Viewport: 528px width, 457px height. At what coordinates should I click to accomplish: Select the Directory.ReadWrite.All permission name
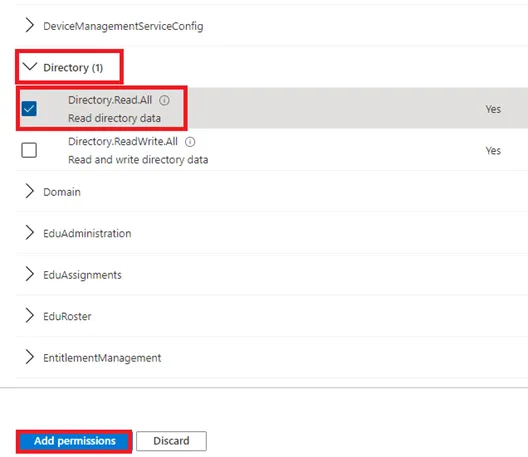pyautogui.click(x=123, y=141)
